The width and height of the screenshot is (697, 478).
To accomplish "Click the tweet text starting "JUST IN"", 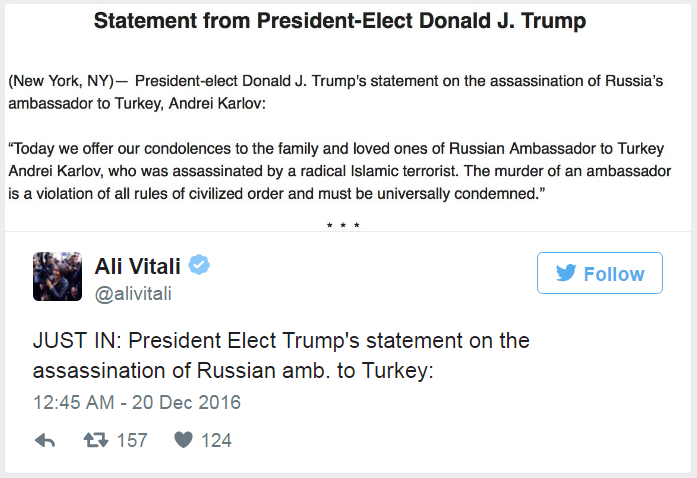I will click(x=280, y=341).
